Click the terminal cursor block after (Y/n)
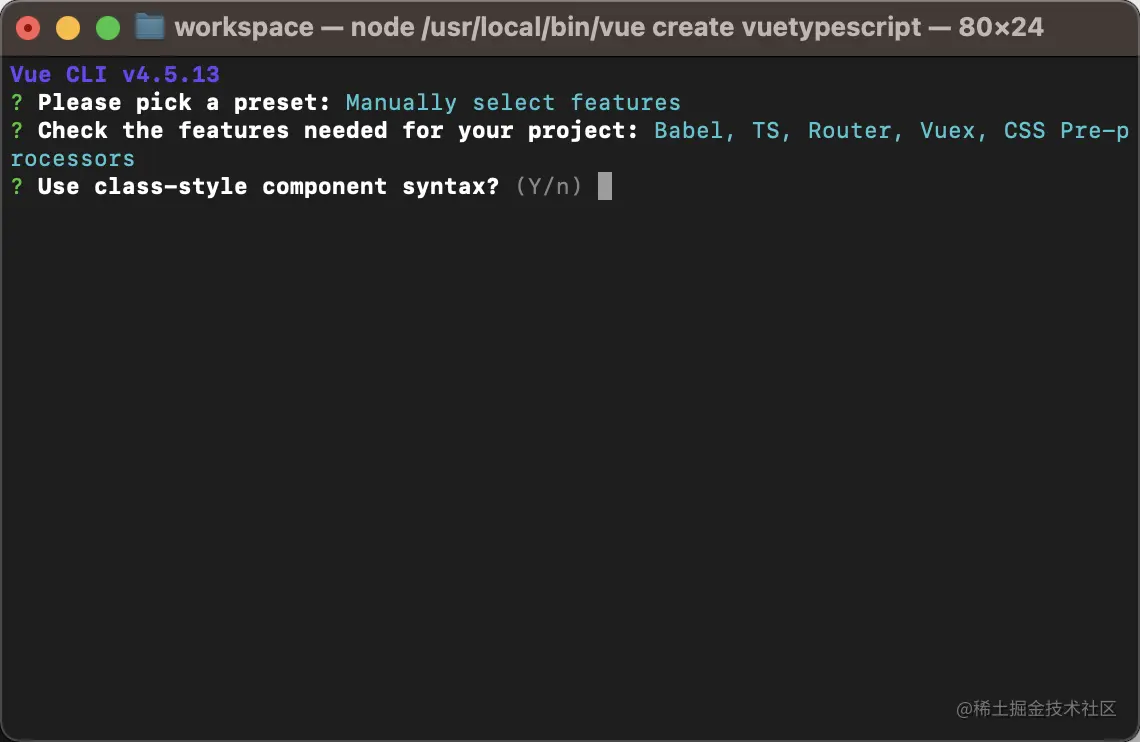The width and height of the screenshot is (1140, 742). point(605,186)
